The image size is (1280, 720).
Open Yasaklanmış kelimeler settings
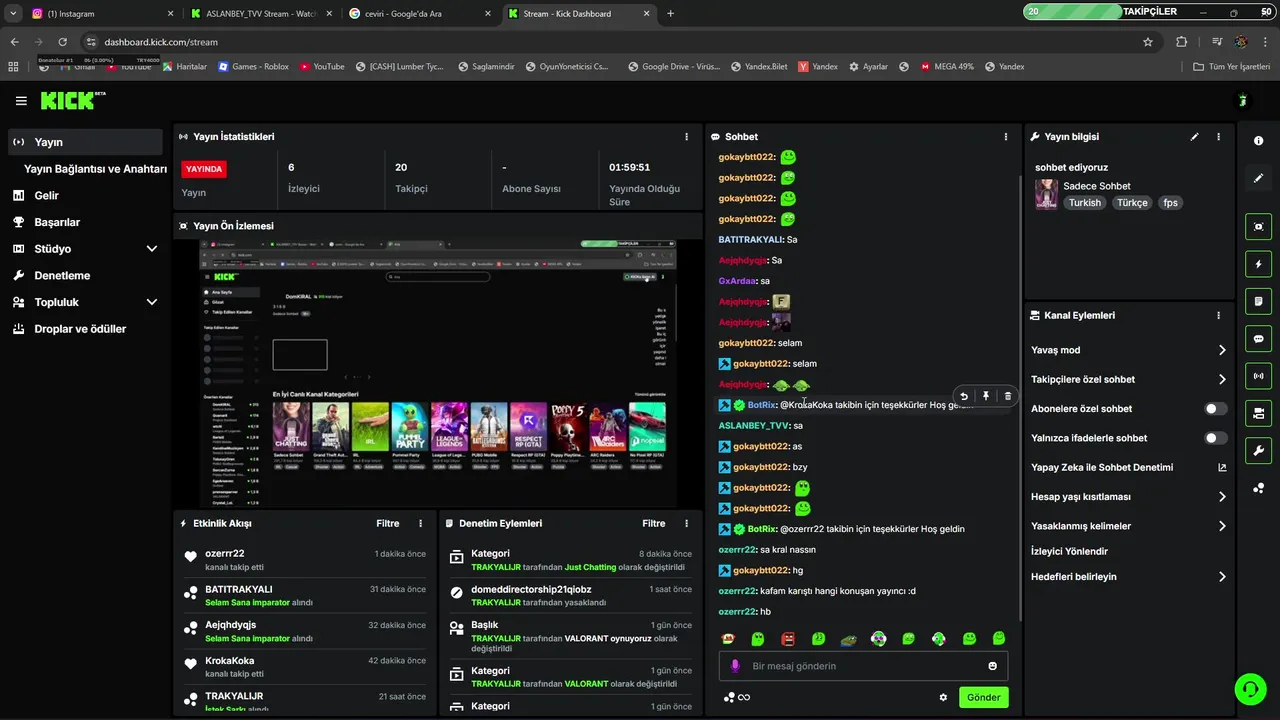[1129, 526]
